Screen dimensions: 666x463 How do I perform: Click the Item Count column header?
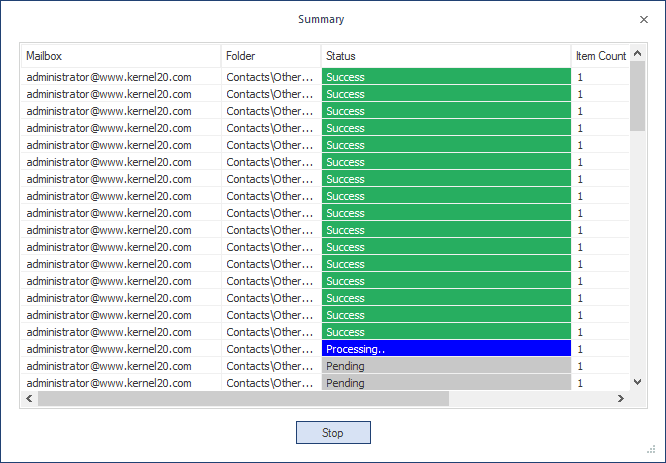(600, 56)
